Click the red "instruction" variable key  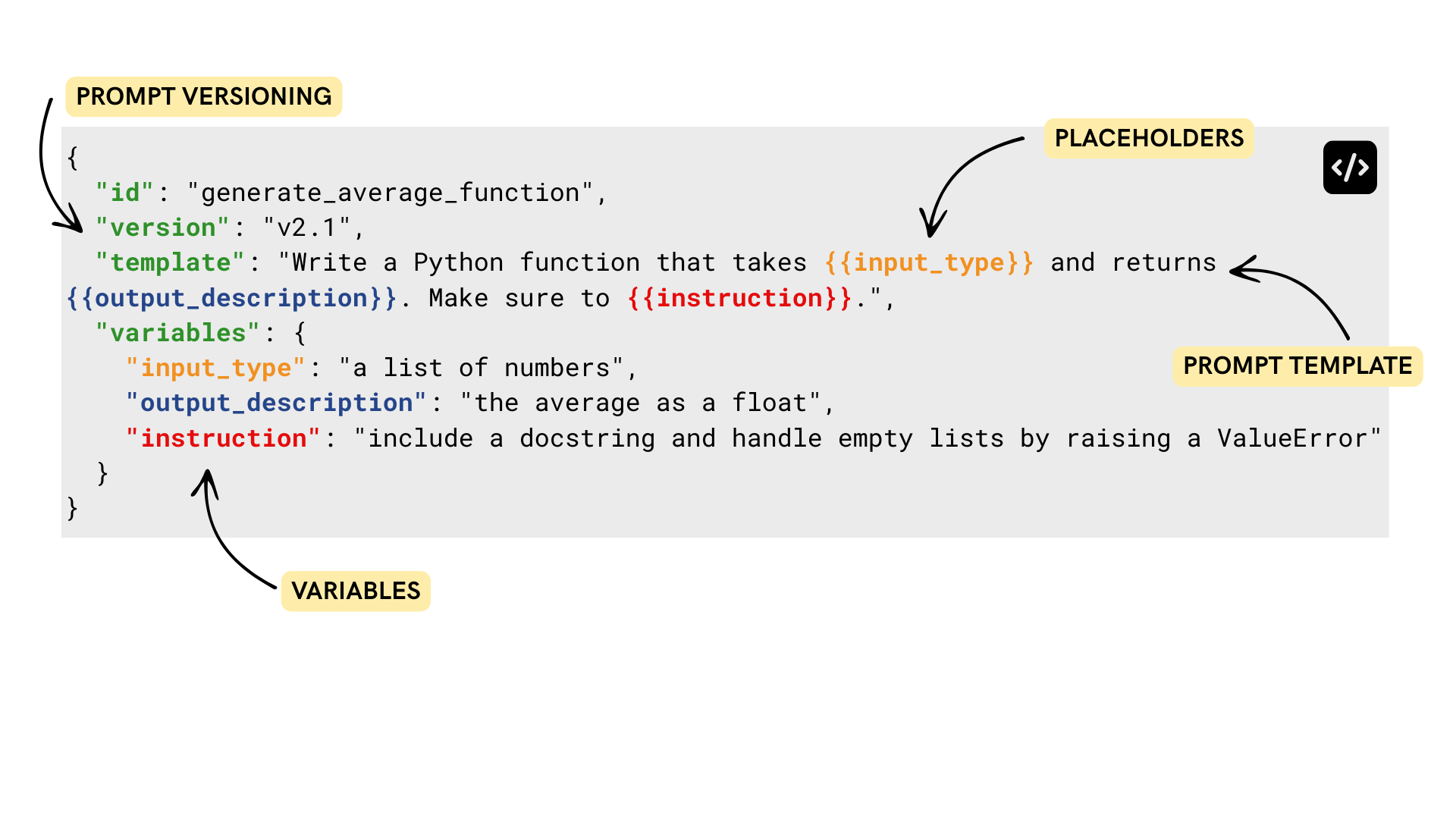tap(223, 439)
